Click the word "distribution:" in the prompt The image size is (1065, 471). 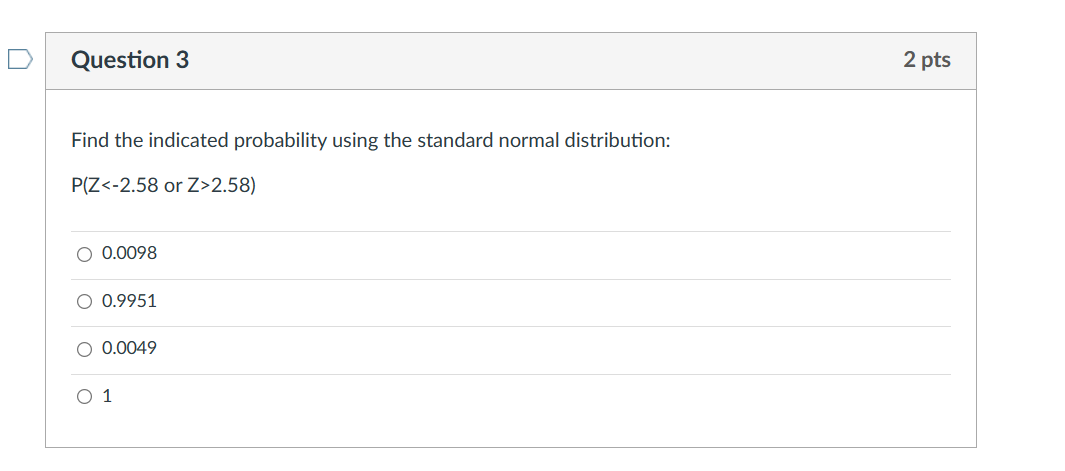tap(617, 141)
